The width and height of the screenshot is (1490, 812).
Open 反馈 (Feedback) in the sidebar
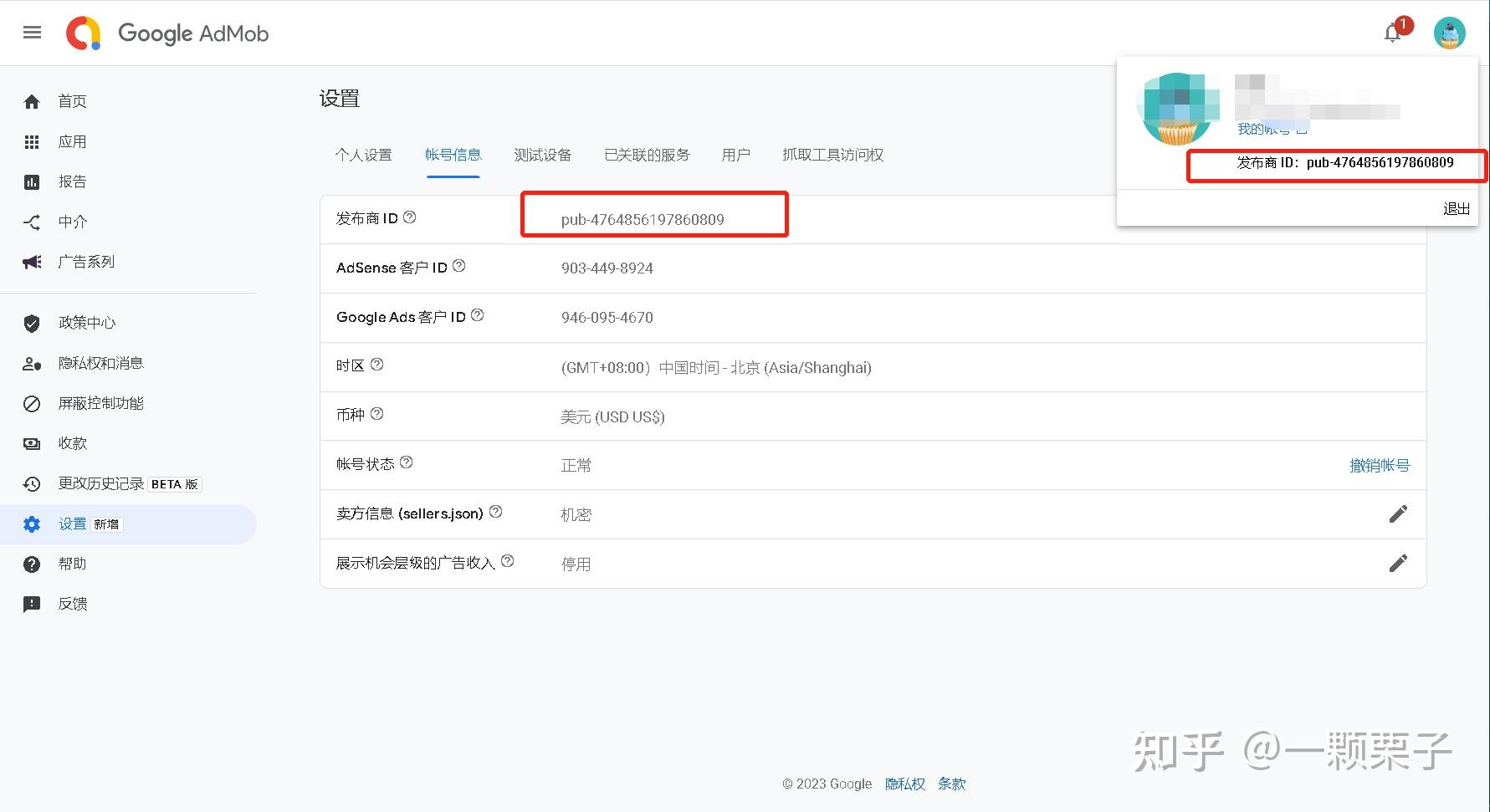click(72, 603)
